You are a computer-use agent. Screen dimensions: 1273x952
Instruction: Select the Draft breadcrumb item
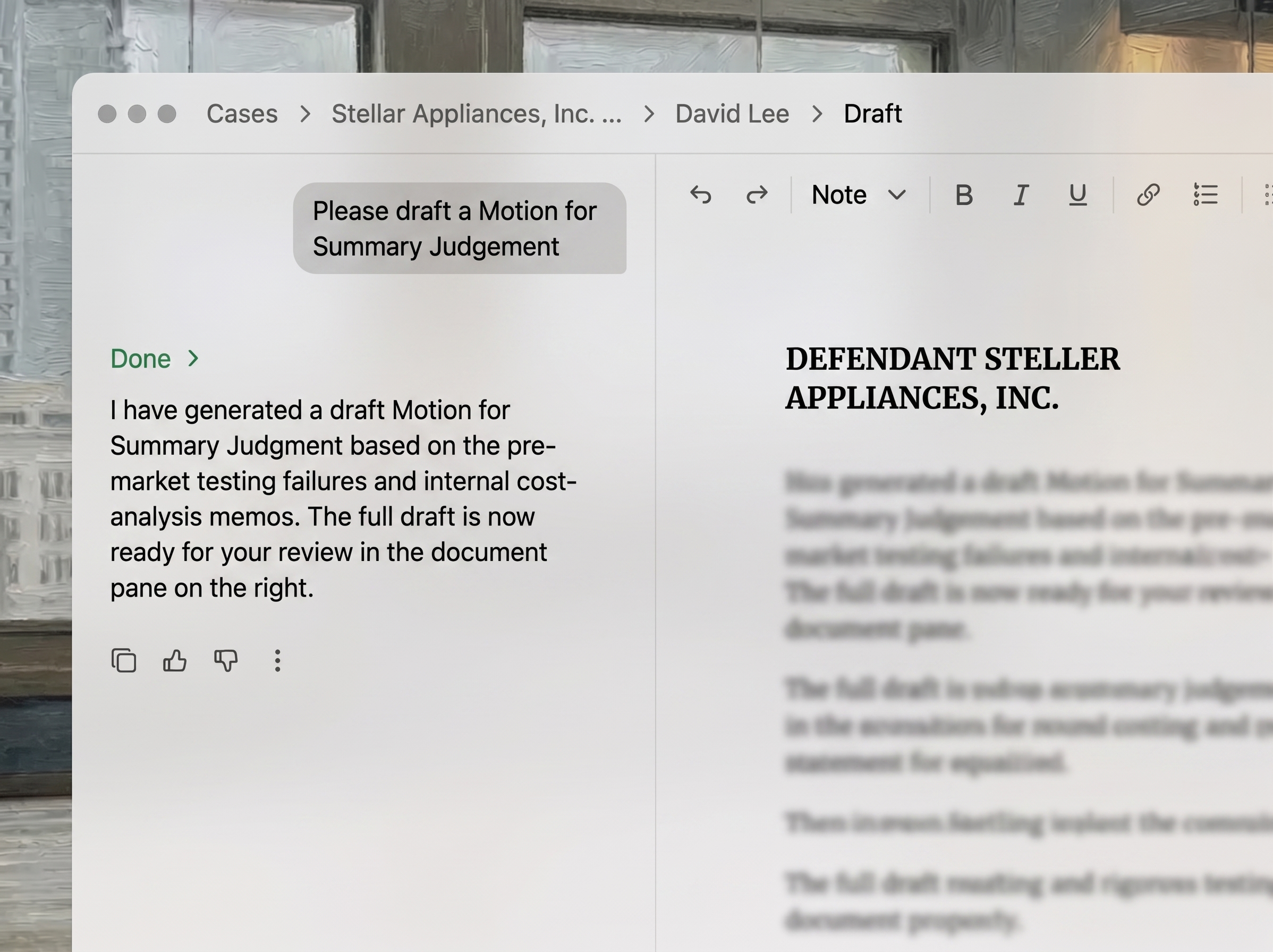tap(872, 113)
